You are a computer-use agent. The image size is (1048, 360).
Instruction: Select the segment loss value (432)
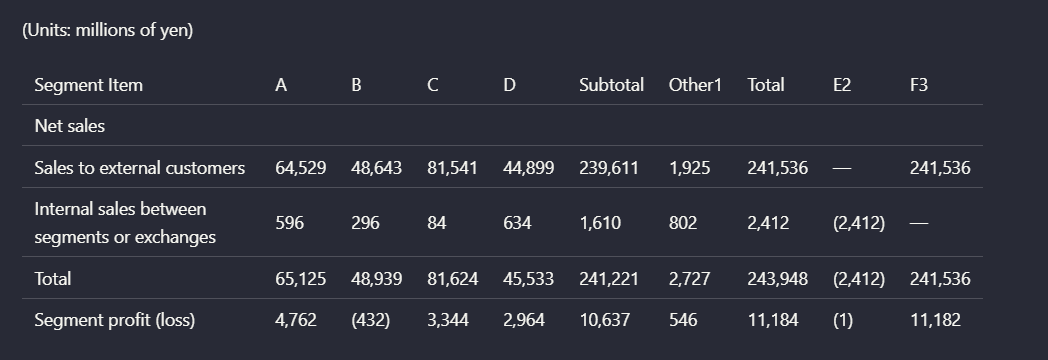[x=370, y=320]
